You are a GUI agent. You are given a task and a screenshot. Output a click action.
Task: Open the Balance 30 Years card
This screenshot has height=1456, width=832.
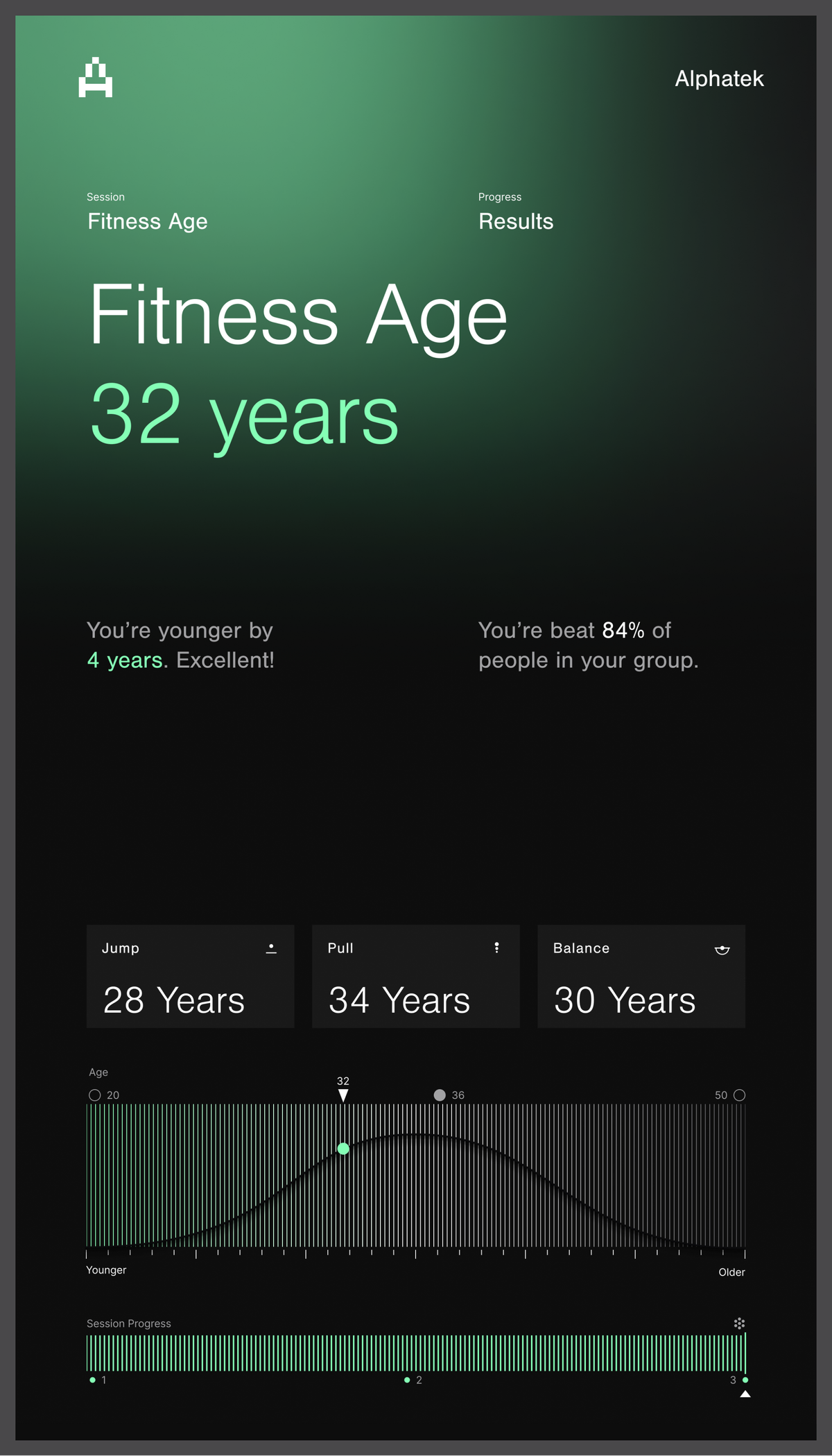tap(641, 976)
